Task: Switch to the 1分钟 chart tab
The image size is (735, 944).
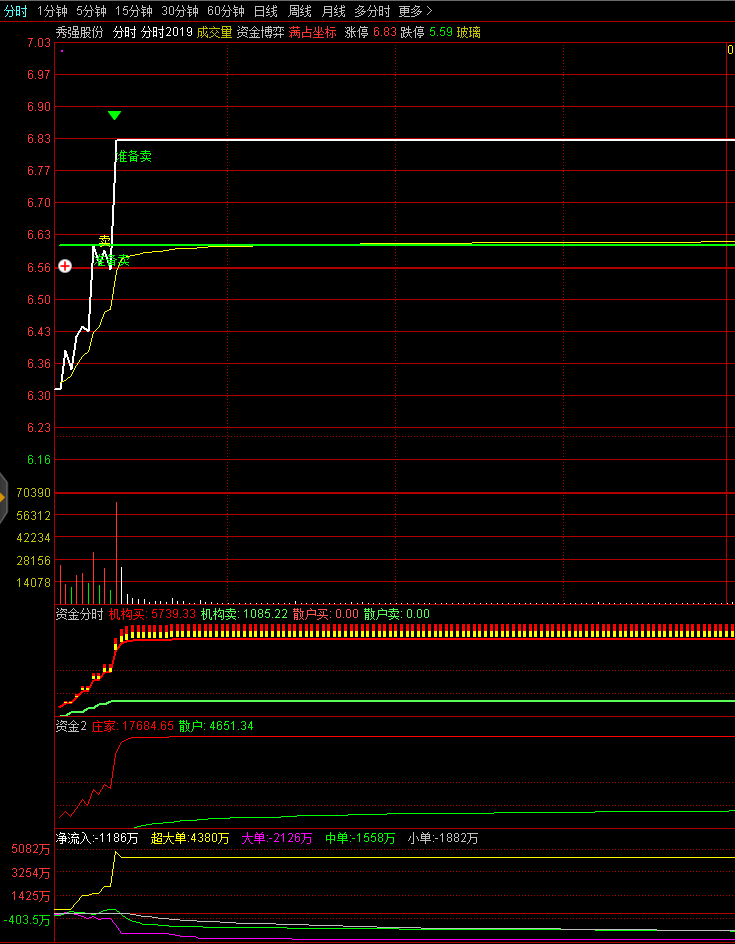Action: pos(53,11)
